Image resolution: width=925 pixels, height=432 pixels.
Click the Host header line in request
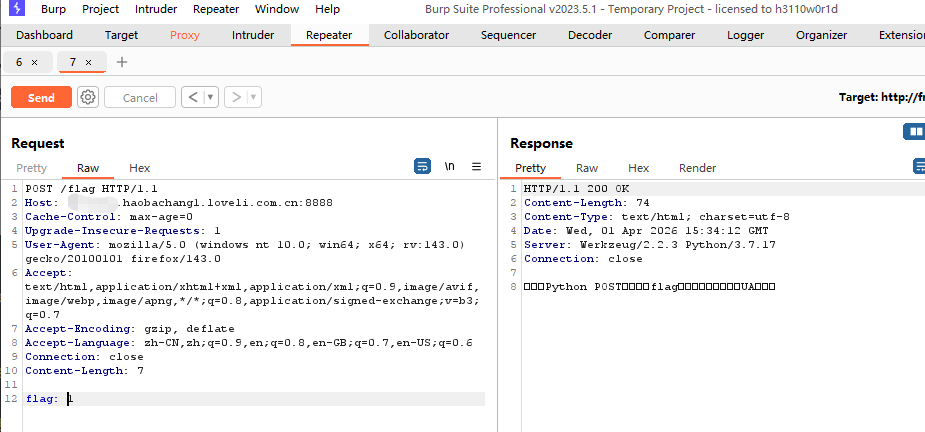point(179,203)
